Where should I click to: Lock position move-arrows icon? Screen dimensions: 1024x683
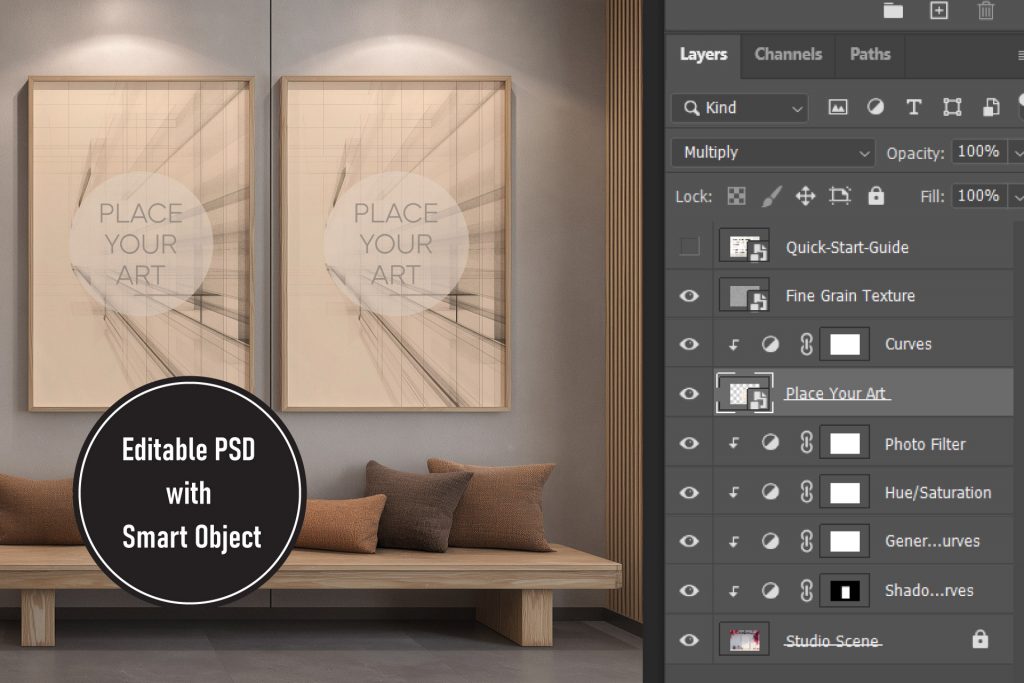pos(805,196)
